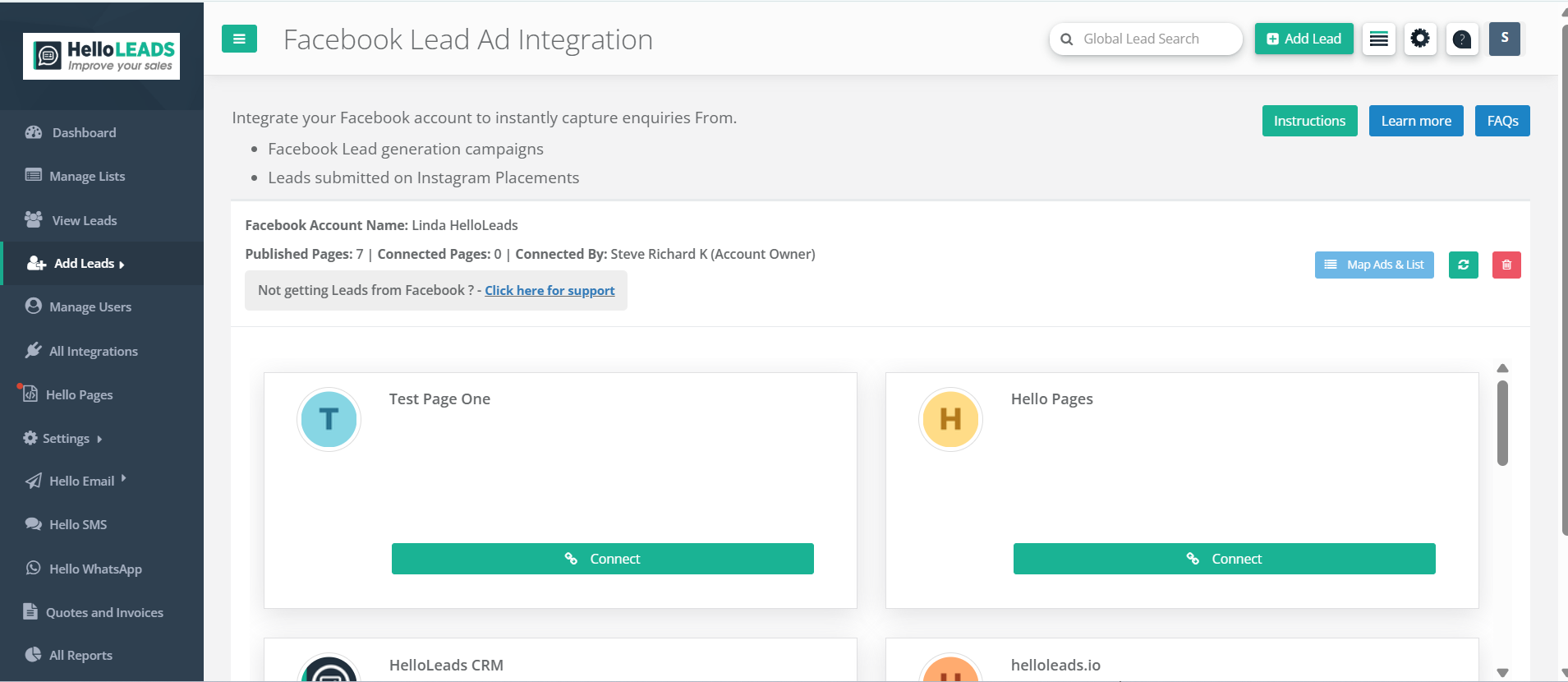Click the green refresh sync icon

[x=1463, y=265]
